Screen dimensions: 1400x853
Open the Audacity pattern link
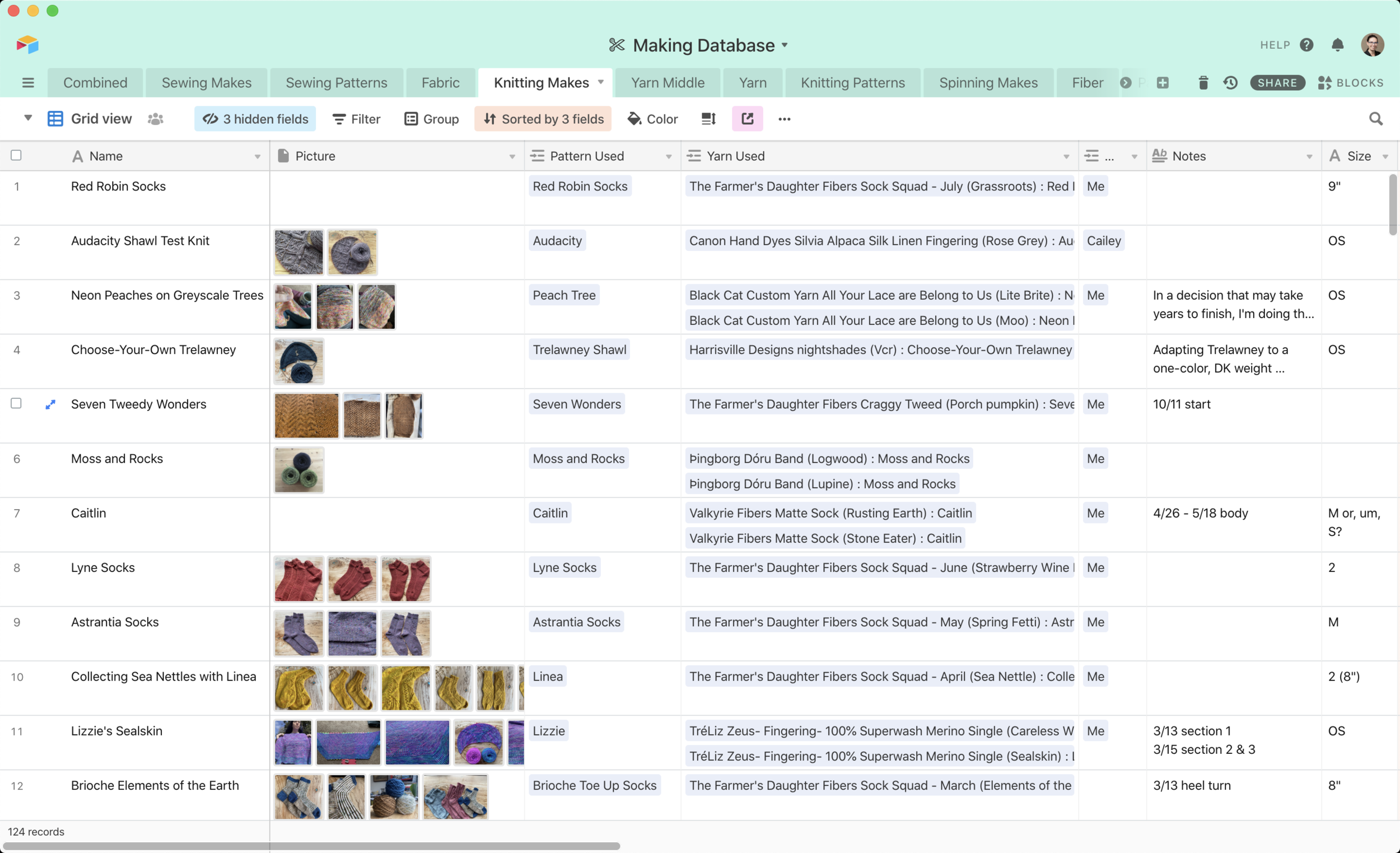pos(557,241)
